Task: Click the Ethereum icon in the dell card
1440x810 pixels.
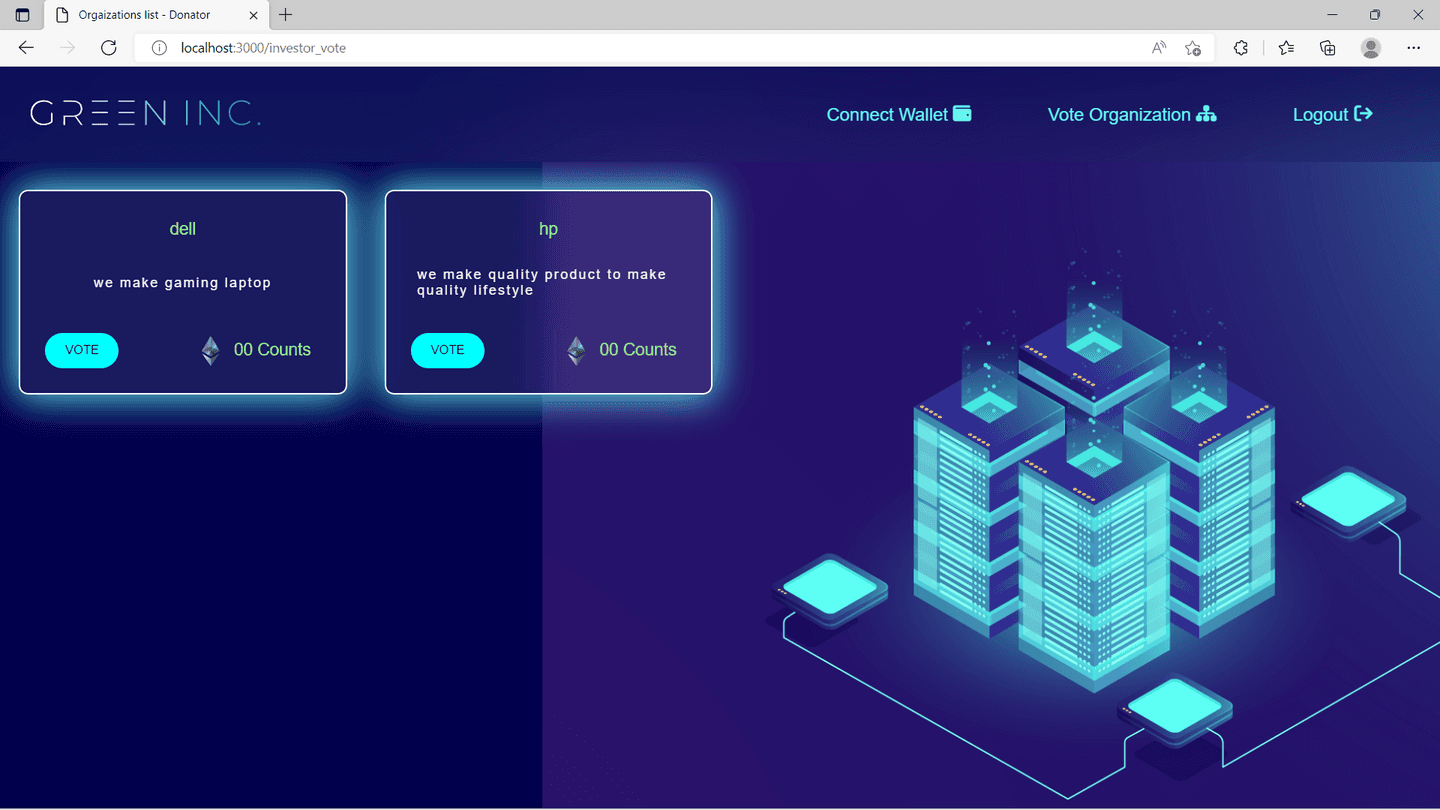Action: (x=210, y=351)
